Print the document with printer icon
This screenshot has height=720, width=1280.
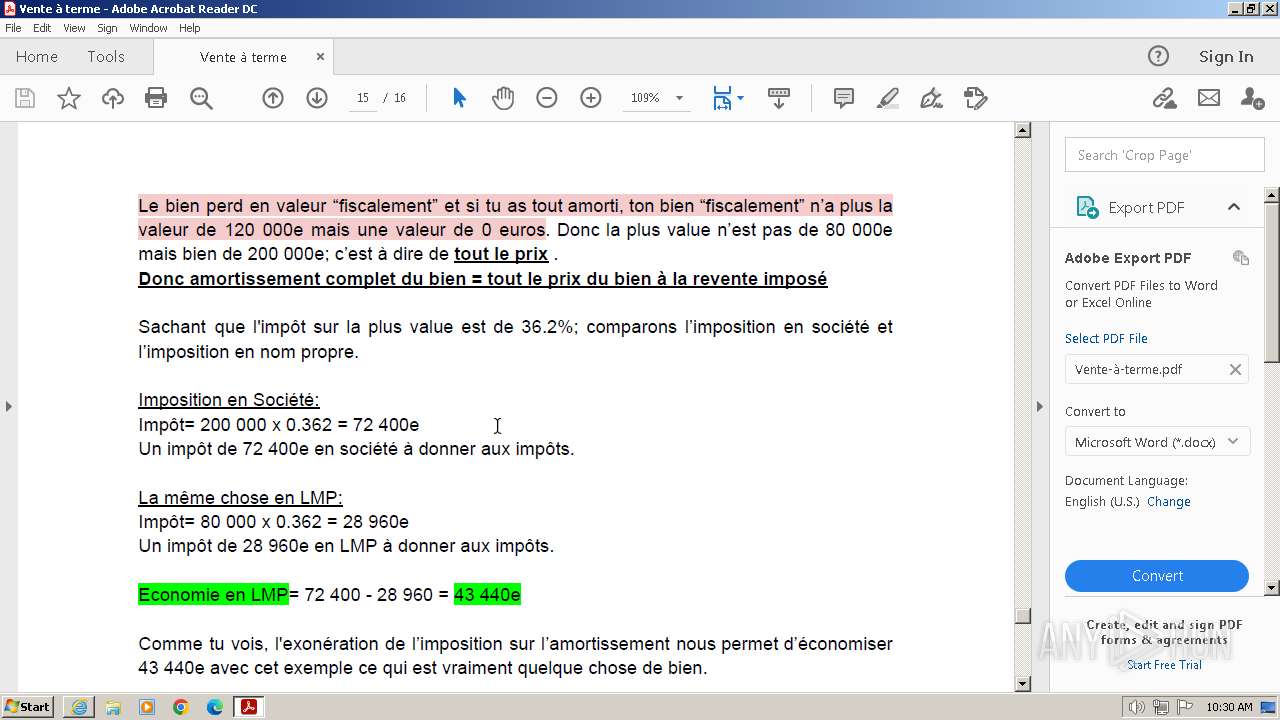(x=156, y=98)
